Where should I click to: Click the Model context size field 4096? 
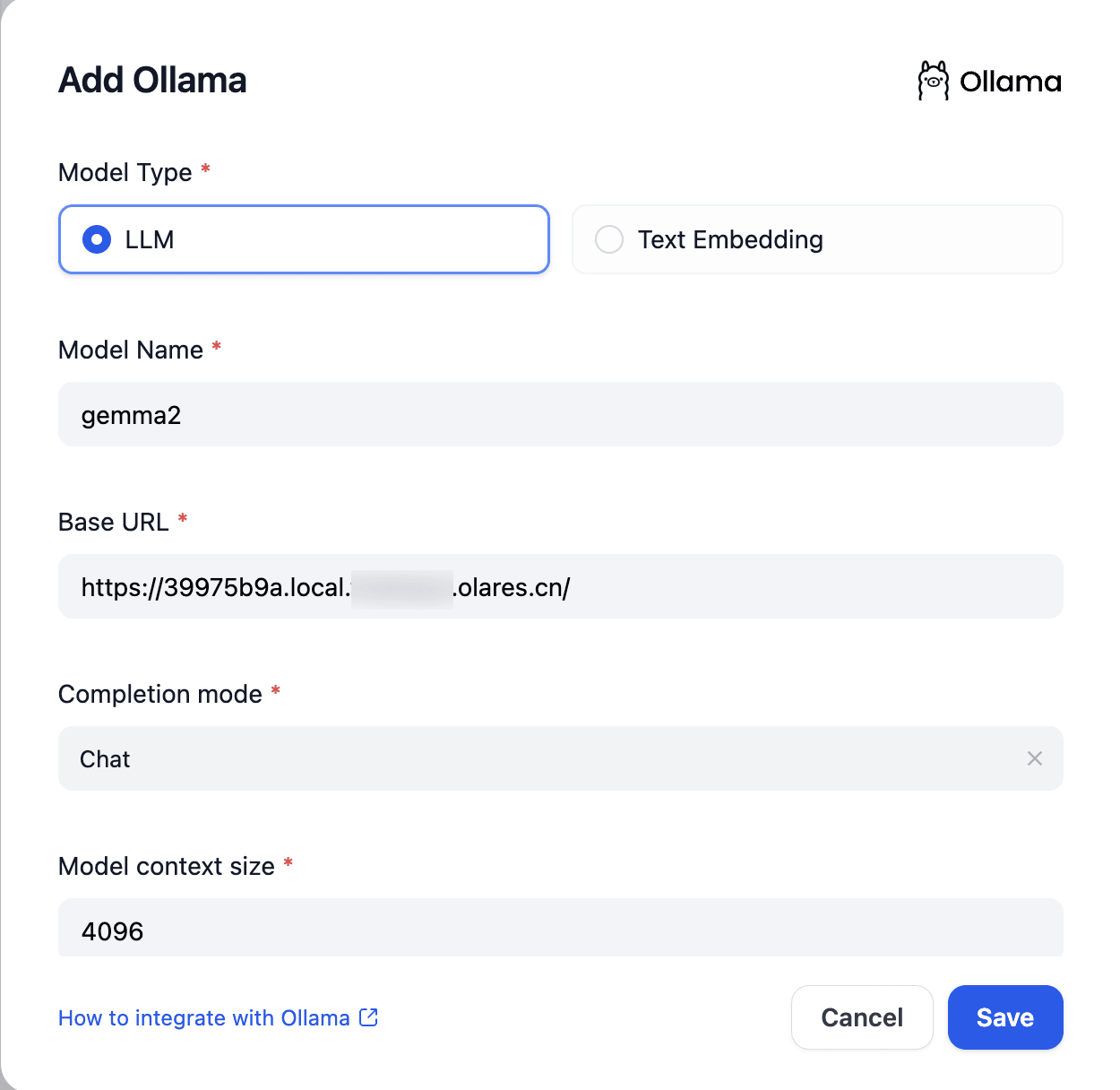point(560,930)
